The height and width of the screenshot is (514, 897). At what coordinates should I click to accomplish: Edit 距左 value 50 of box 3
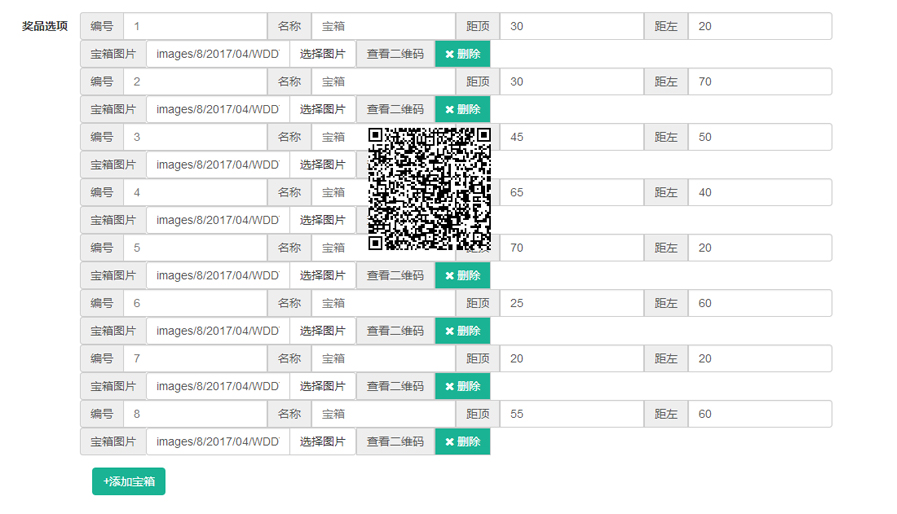760,137
